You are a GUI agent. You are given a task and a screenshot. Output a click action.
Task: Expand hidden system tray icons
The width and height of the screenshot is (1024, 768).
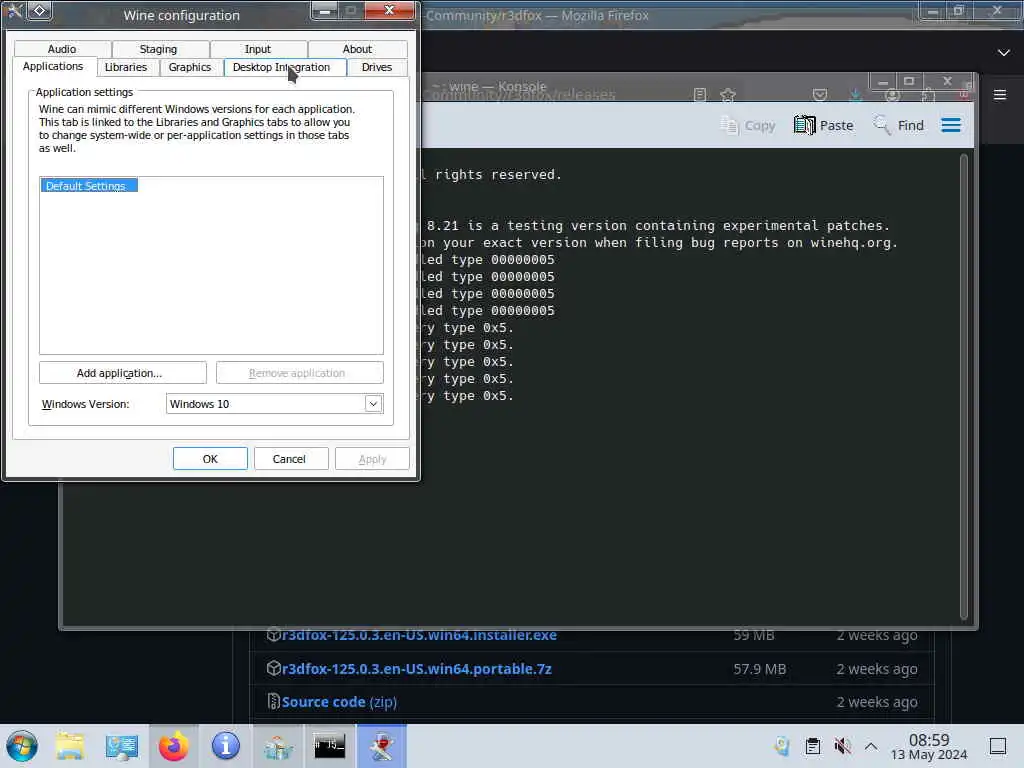coord(871,746)
